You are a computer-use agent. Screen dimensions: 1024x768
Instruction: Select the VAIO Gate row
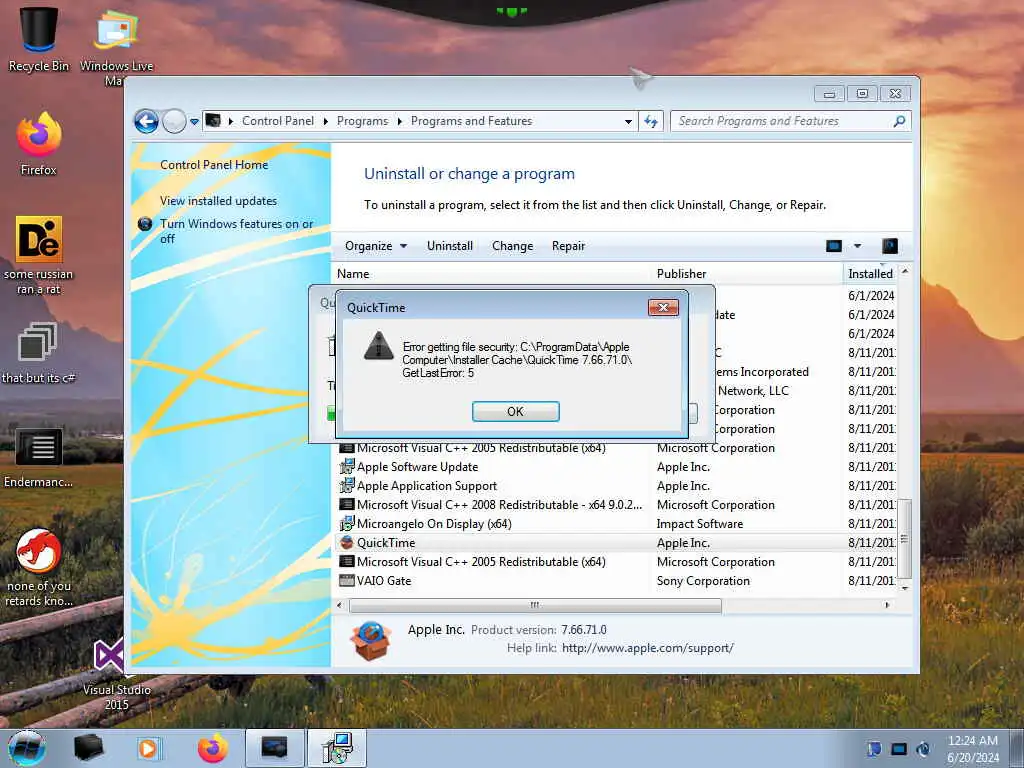[x=615, y=581]
